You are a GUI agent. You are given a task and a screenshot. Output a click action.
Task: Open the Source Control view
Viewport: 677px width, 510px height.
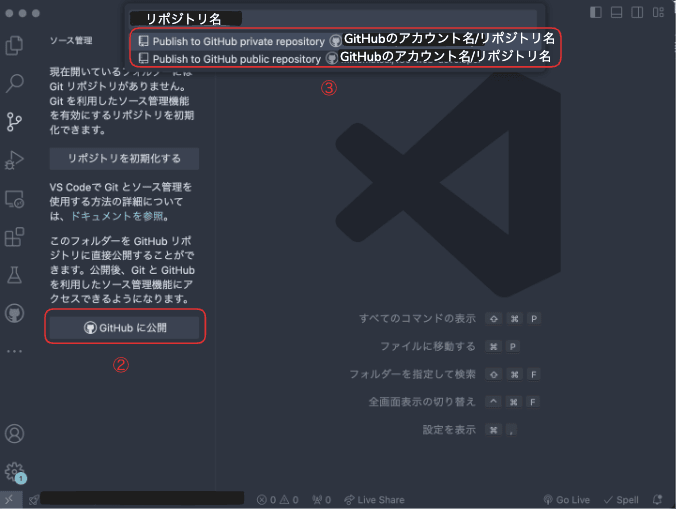pyautogui.click(x=14, y=122)
